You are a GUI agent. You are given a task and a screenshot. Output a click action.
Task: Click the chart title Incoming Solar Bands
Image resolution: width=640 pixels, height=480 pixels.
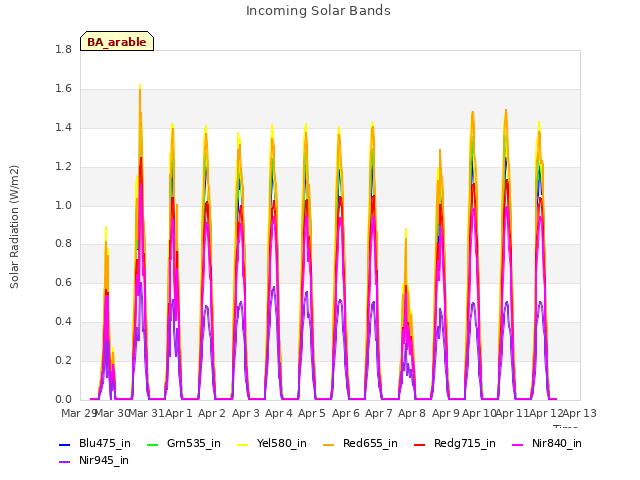(318, 11)
